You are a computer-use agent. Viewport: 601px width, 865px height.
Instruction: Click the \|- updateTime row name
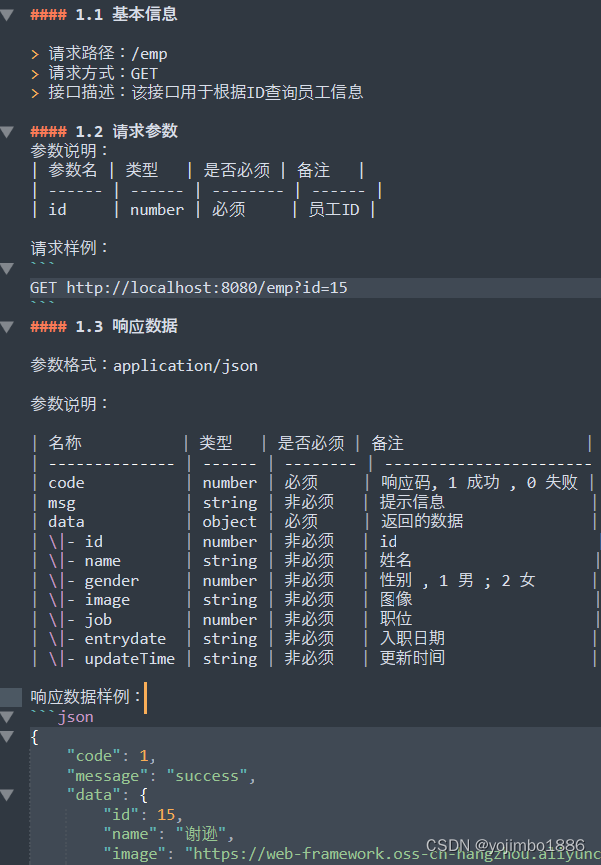click(111, 658)
